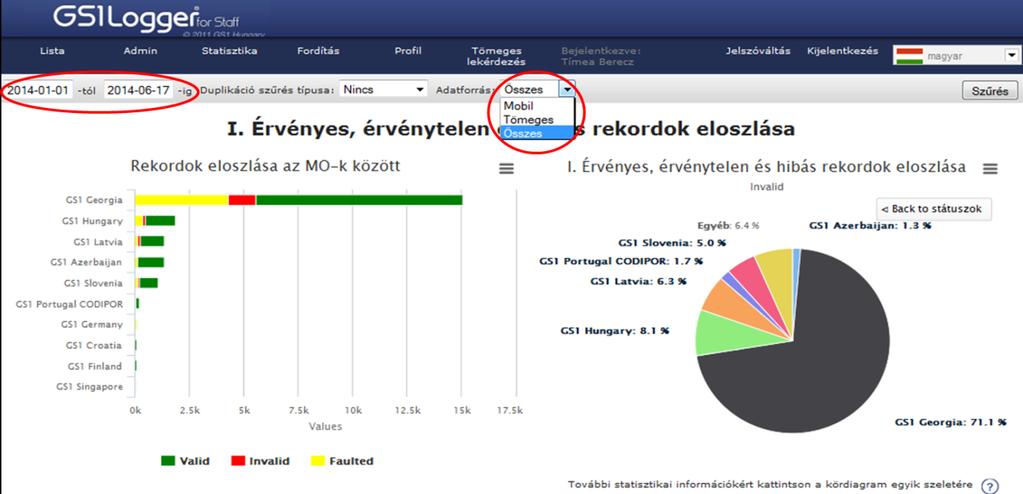Click the GS1 Latvia green bar

[152, 241]
